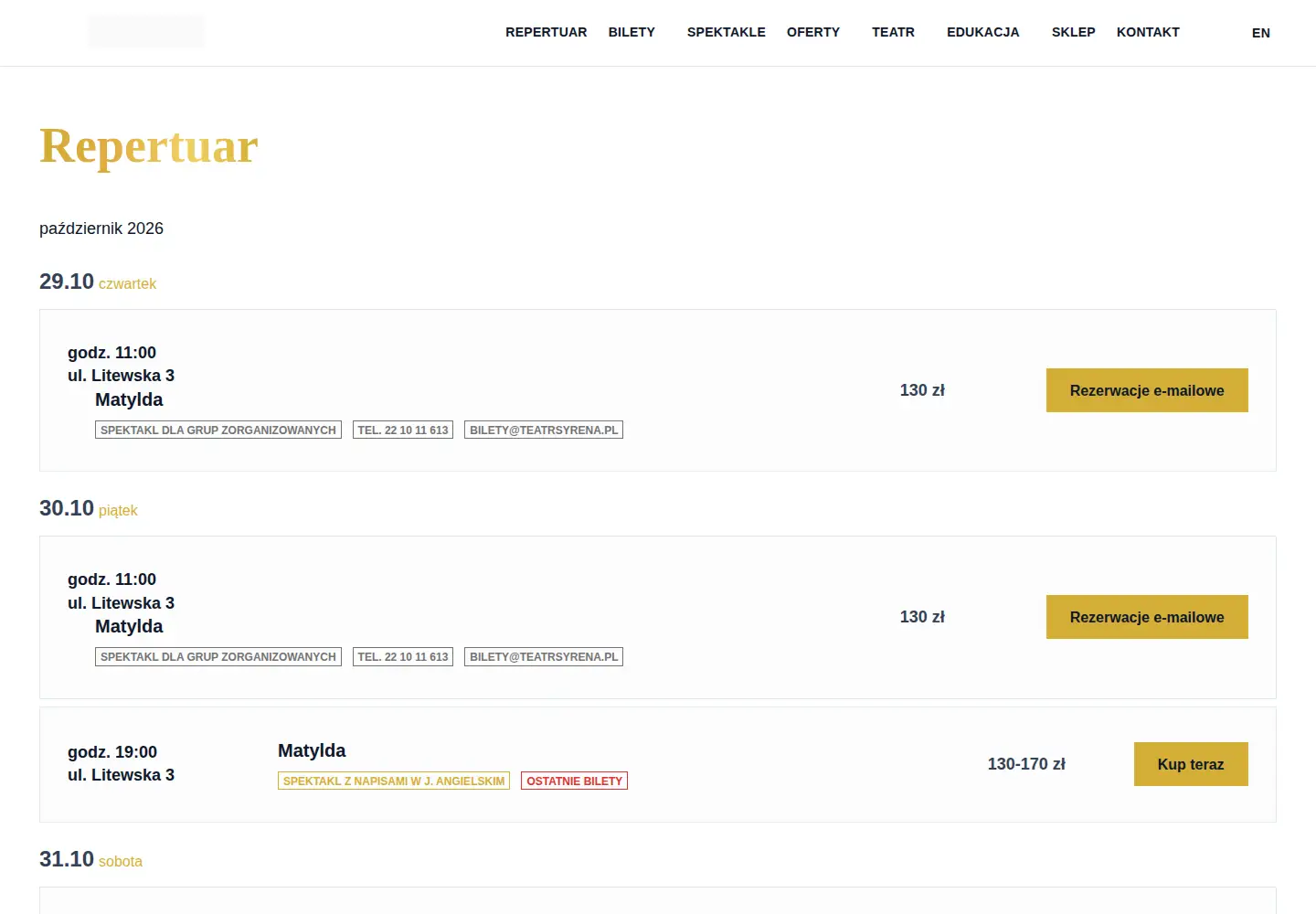Viewport: 1316px width, 914px height.
Task: Select OFERTY in the top navigation
Action: tap(813, 32)
